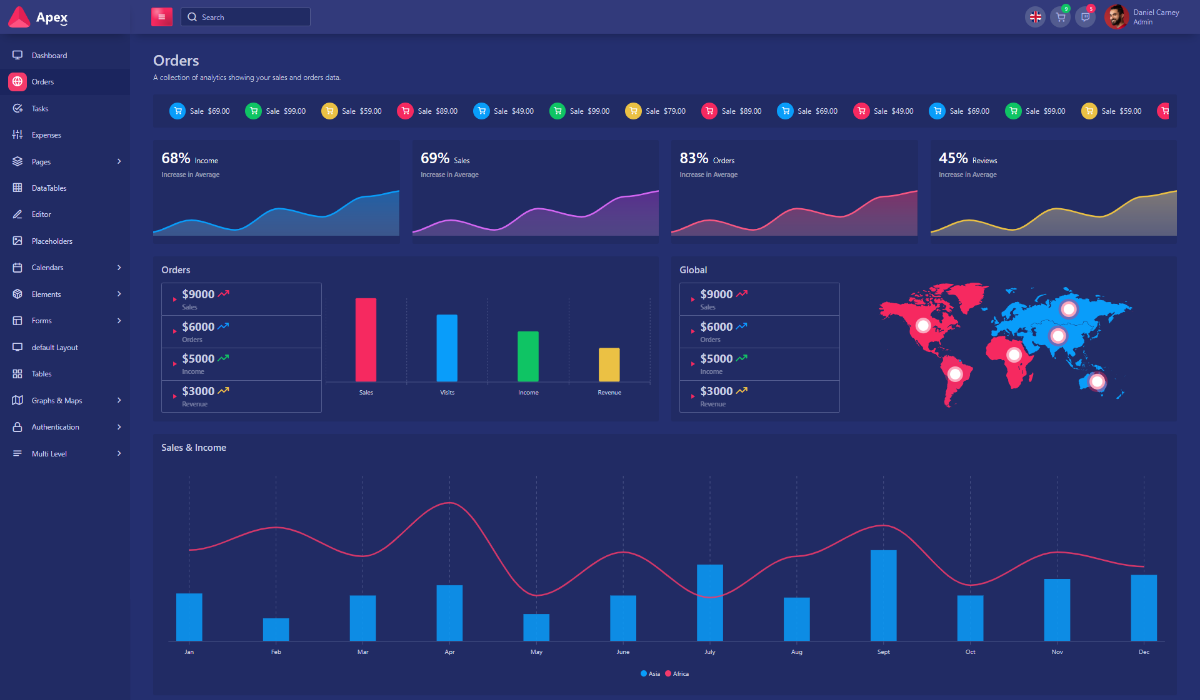Viewport: 1200px width, 700px height.
Task: Click the trend arrow beside $6000 in Global panel
Action: pos(742,326)
